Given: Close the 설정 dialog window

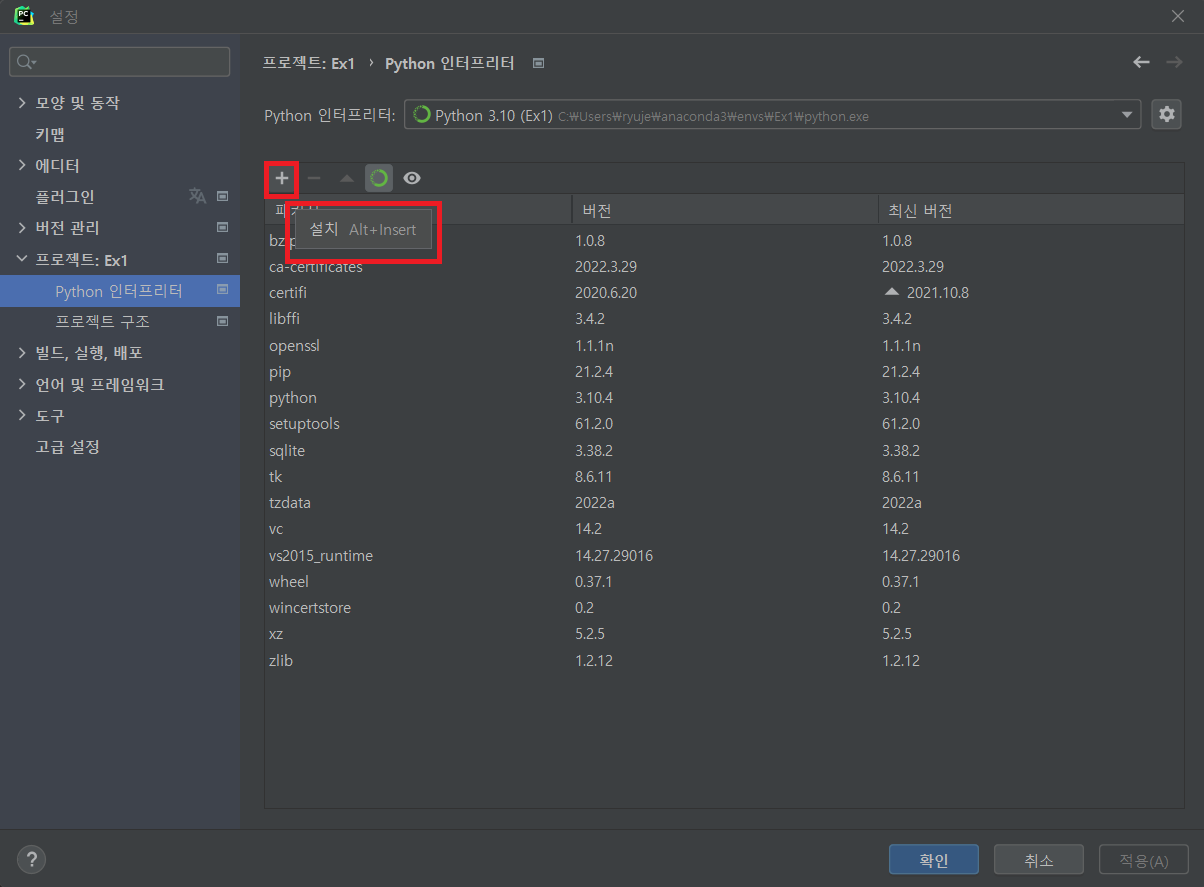Looking at the screenshot, I should 1177,16.
